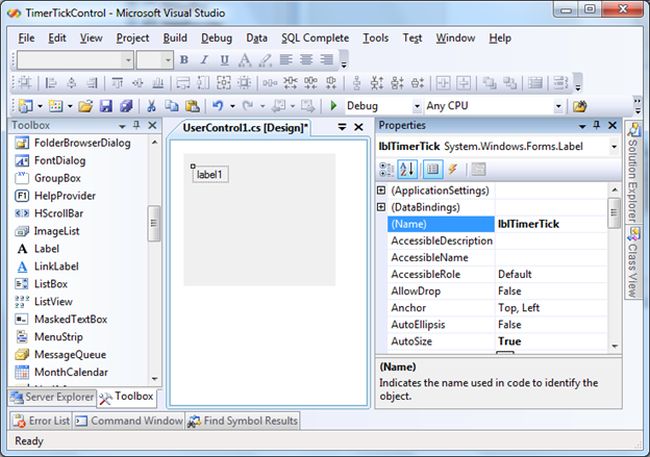Click the Paste clipboard icon
This screenshot has width=650, height=457.
coord(192,106)
